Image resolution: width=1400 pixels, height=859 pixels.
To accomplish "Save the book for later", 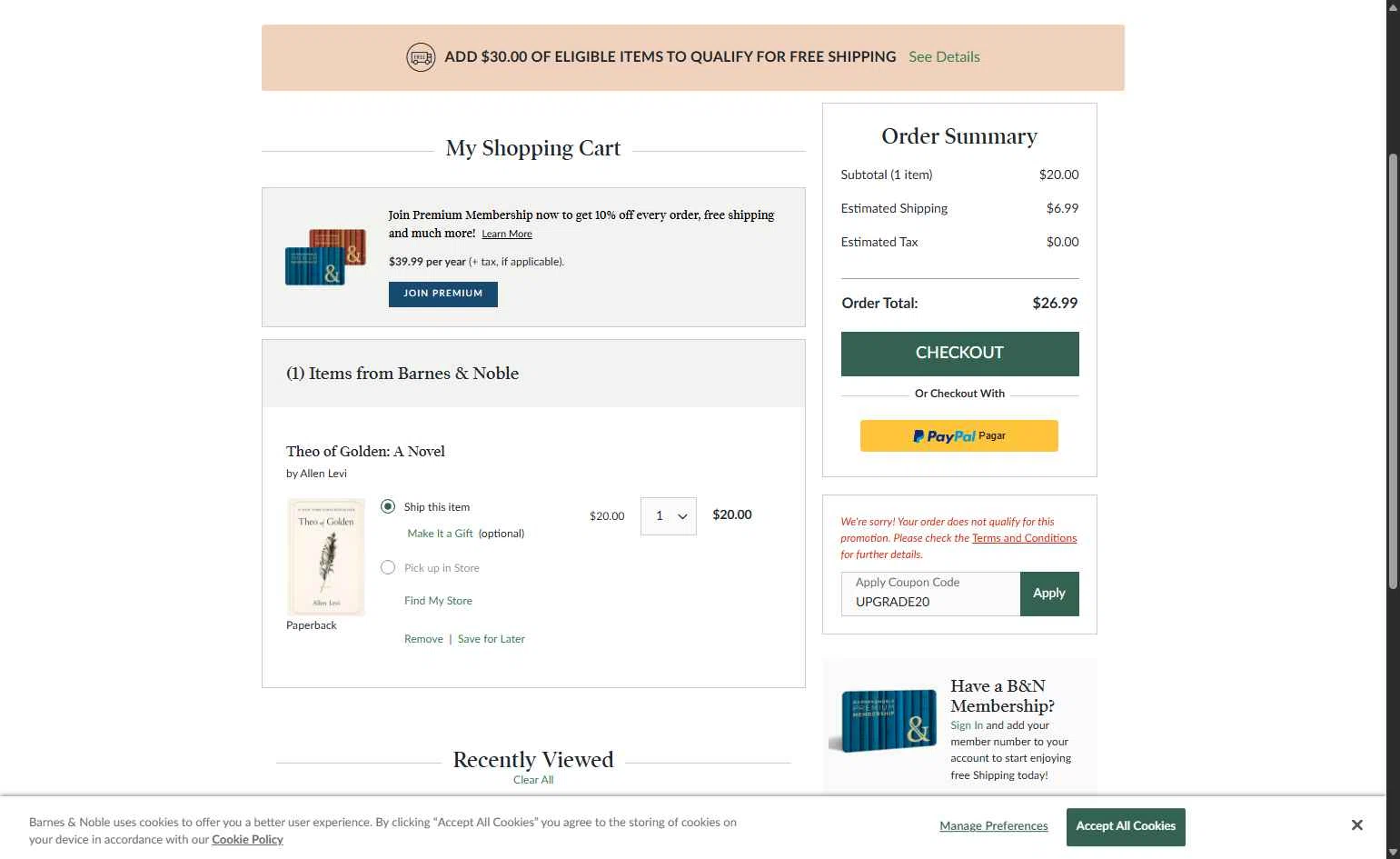I will point(491,639).
